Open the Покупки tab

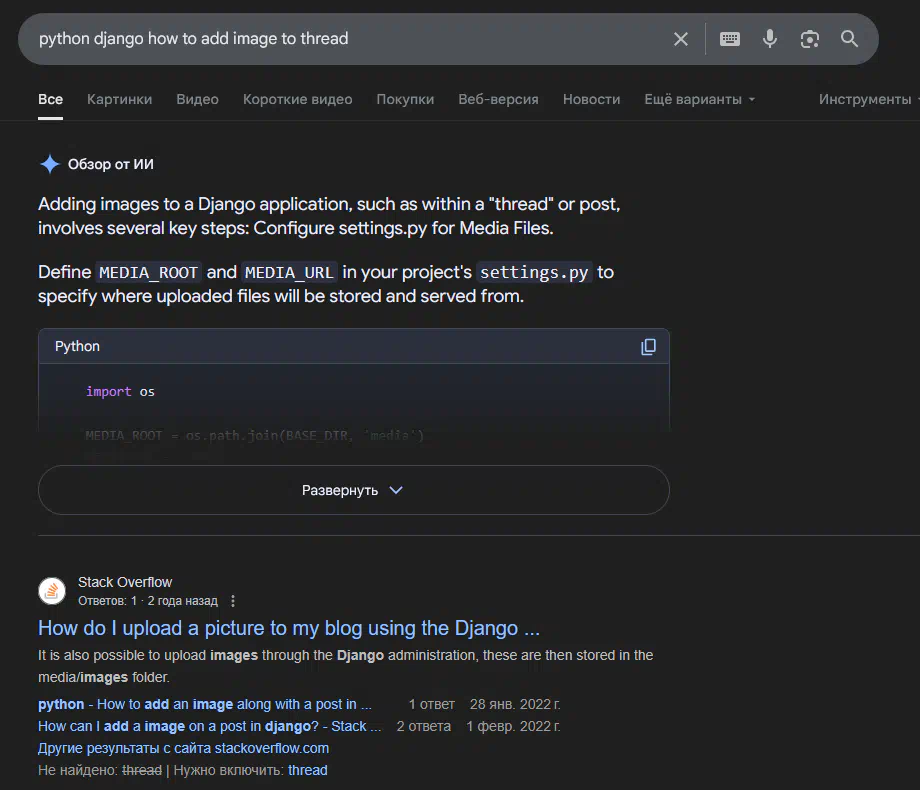coord(405,99)
